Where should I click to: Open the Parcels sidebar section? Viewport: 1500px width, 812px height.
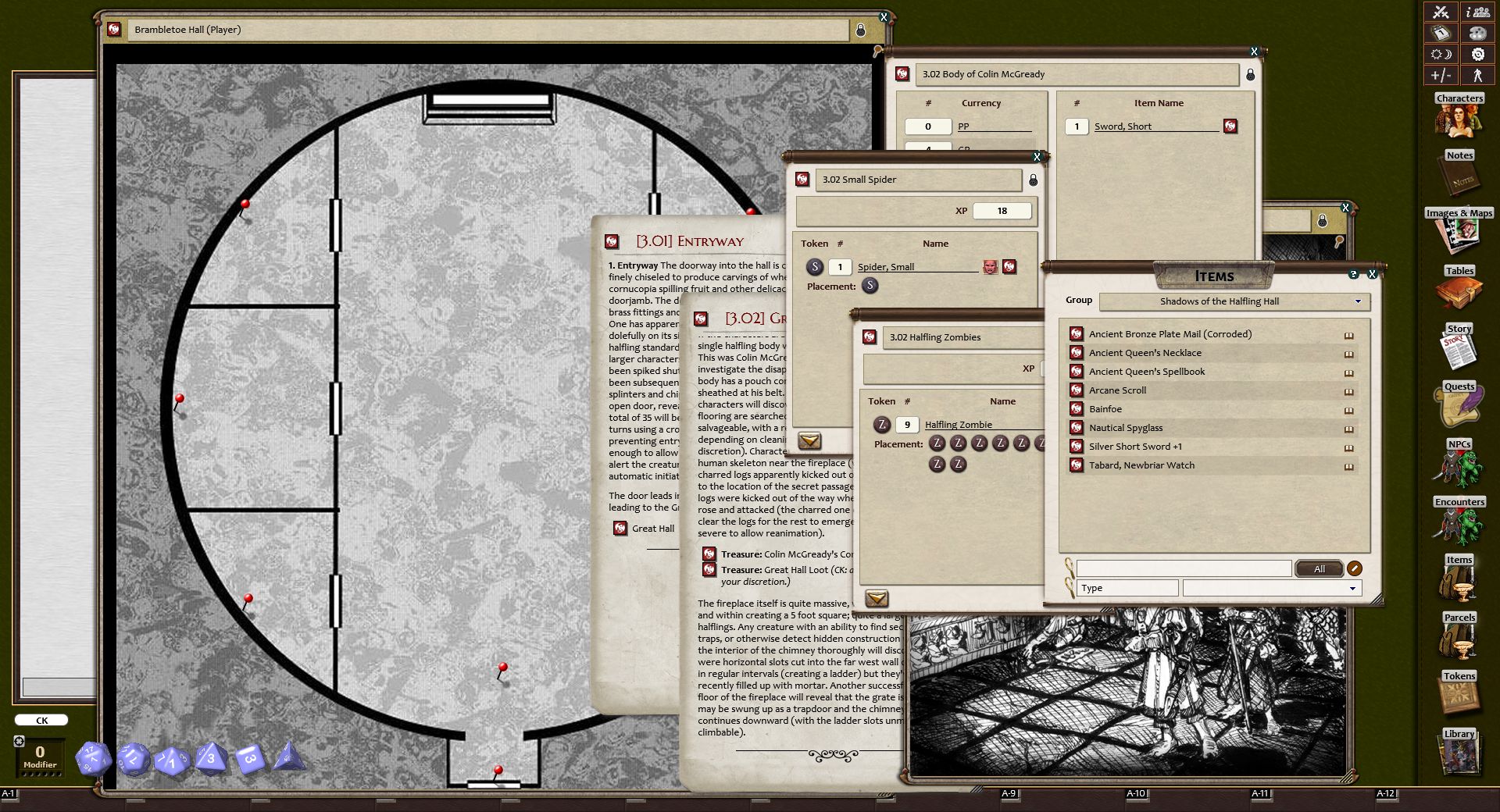1458,636
